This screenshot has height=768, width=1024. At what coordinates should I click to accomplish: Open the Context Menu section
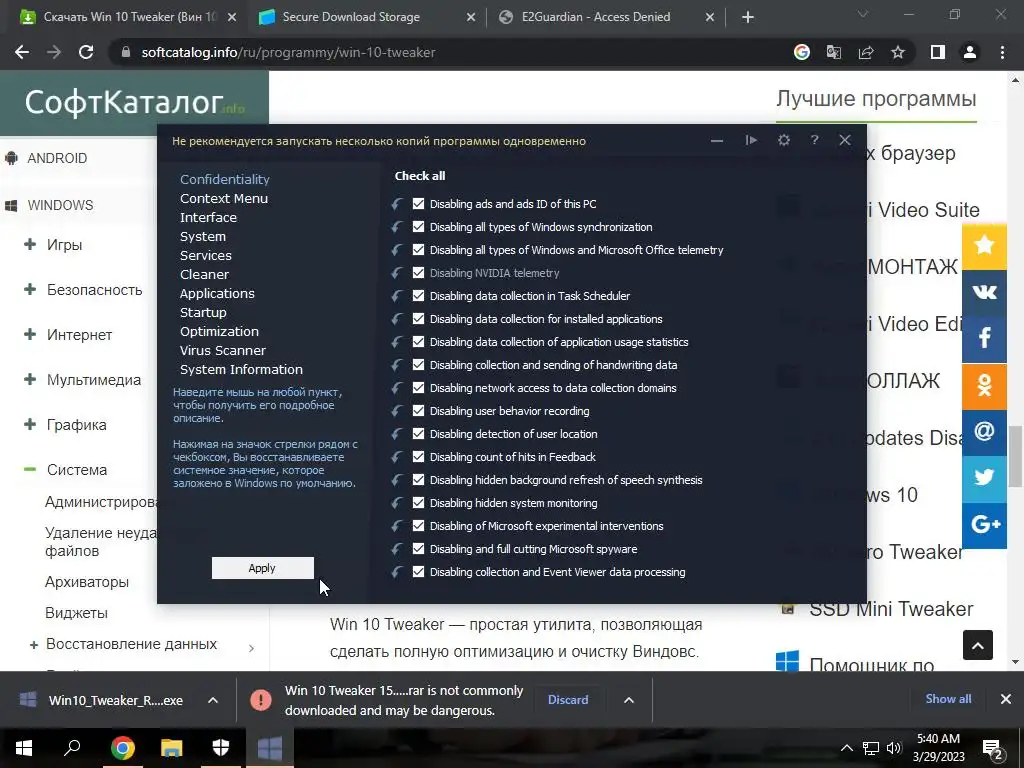pos(224,199)
